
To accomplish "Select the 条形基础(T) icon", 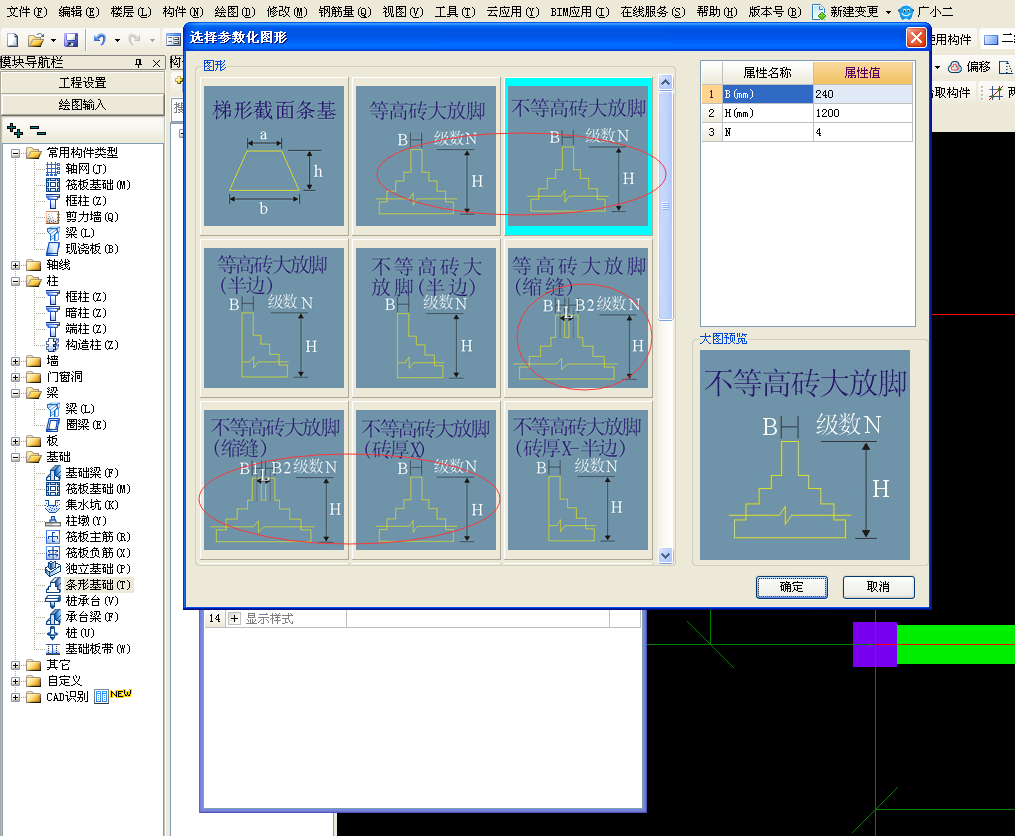I will click(x=53, y=585).
